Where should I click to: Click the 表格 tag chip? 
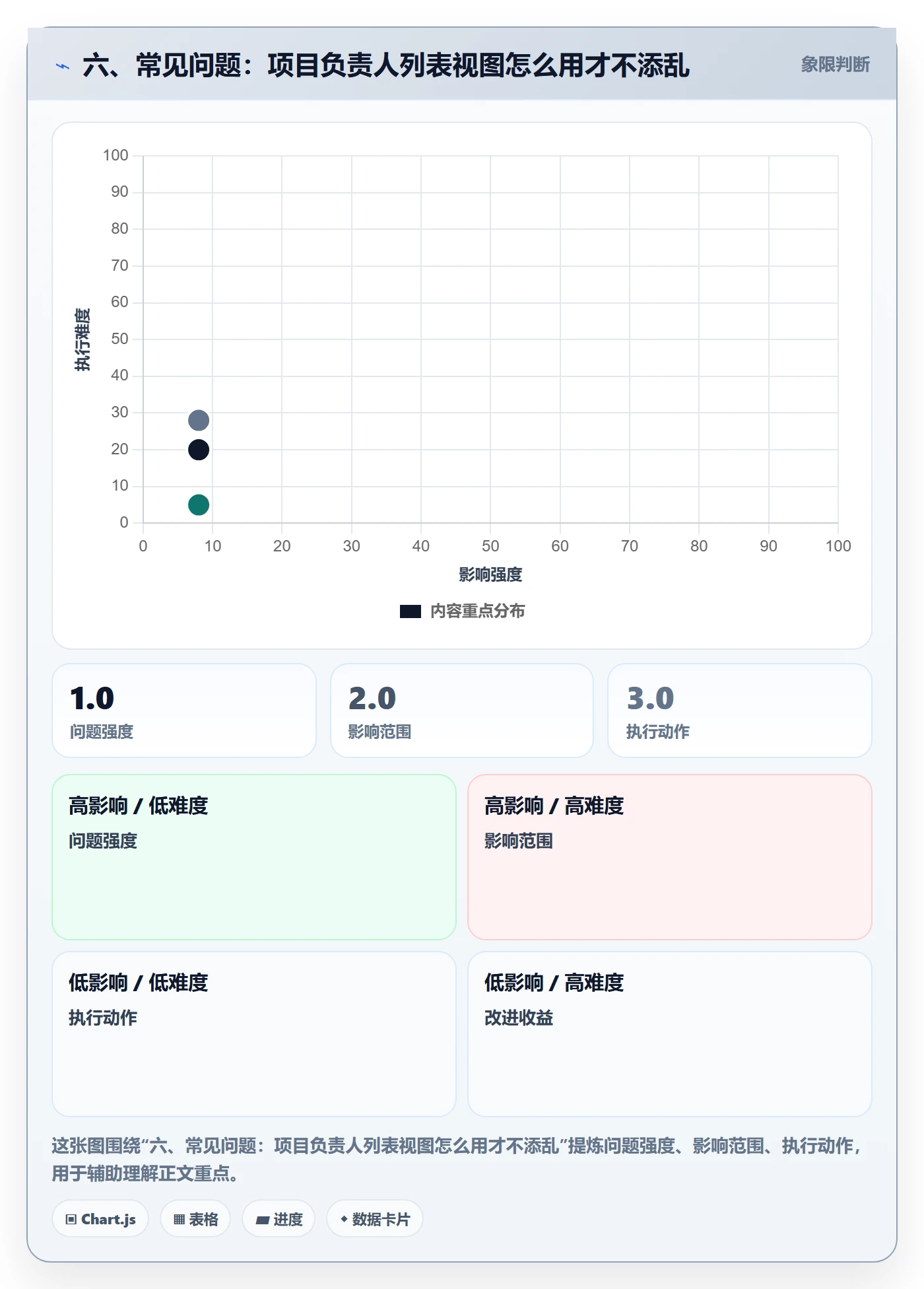pos(195,1219)
